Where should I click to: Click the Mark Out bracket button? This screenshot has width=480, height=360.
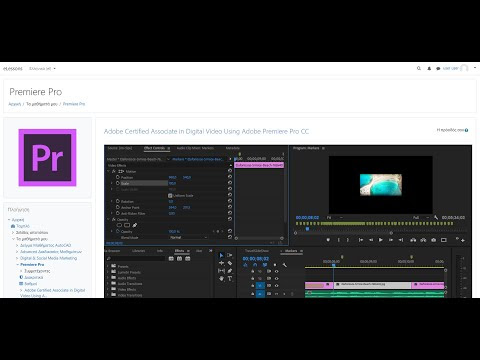tap(348, 240)
